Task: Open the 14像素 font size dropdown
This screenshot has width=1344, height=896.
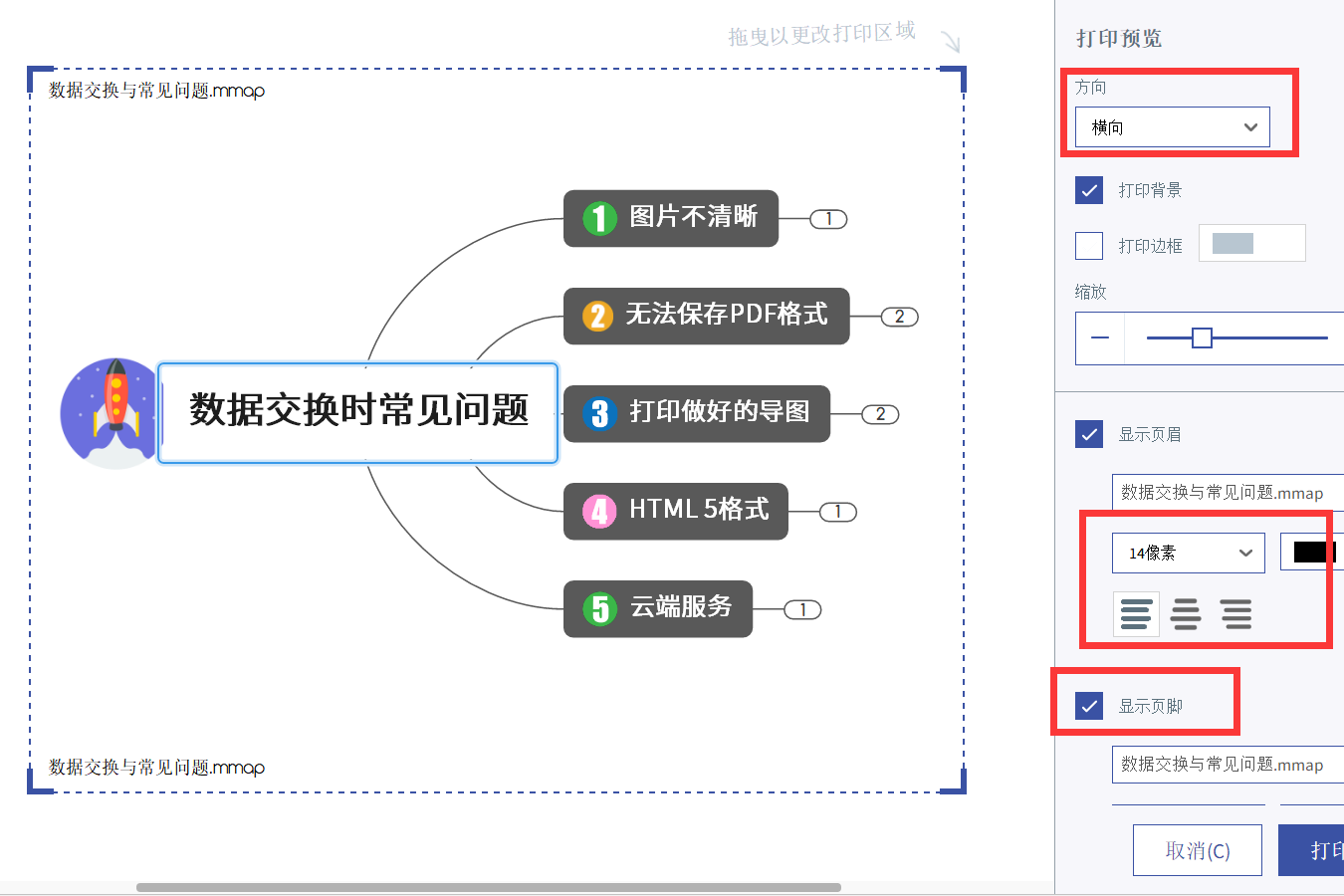Action: coord(1188,553)
